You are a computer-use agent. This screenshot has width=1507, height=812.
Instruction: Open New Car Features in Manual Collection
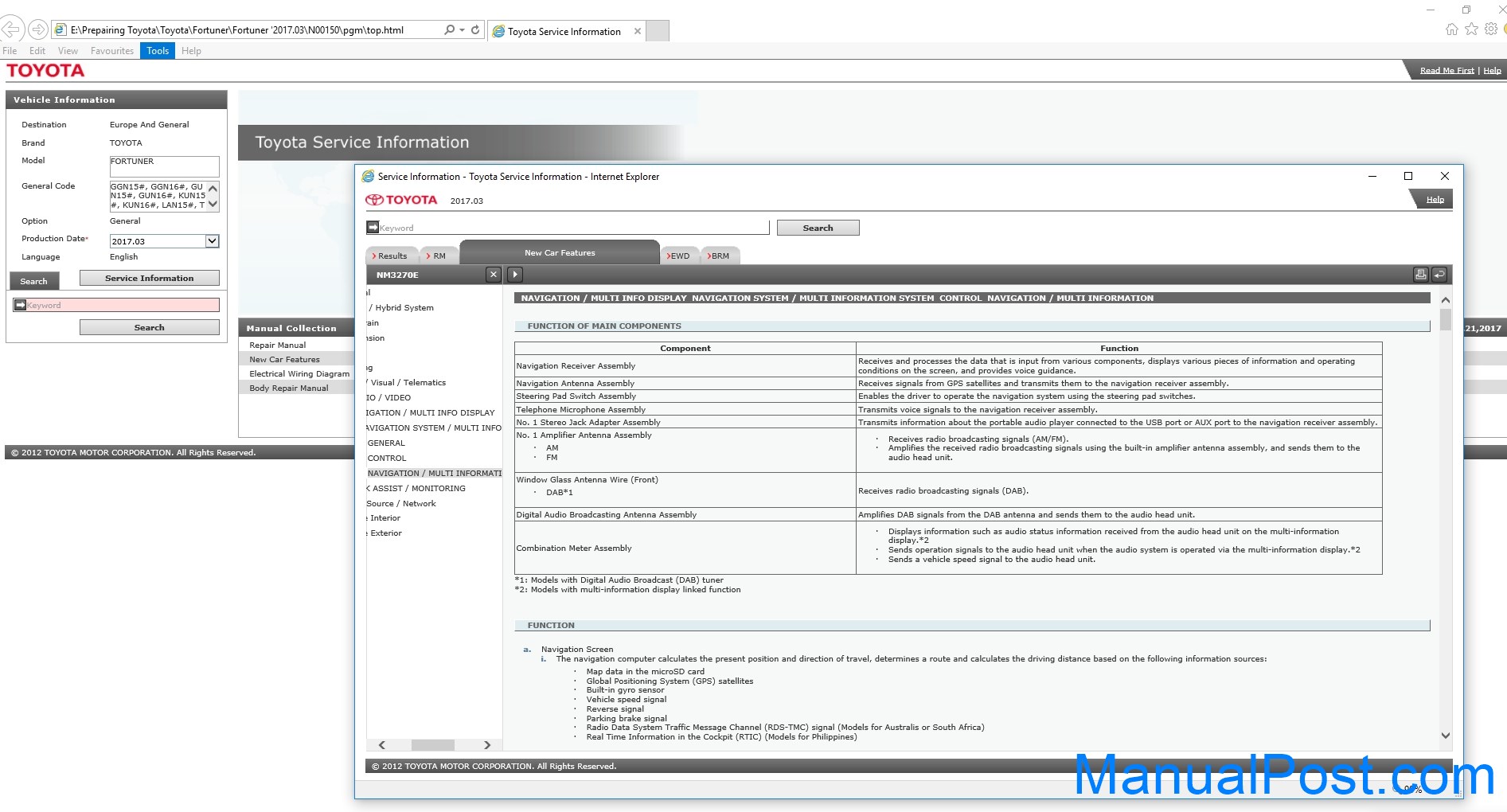point(284,359)
